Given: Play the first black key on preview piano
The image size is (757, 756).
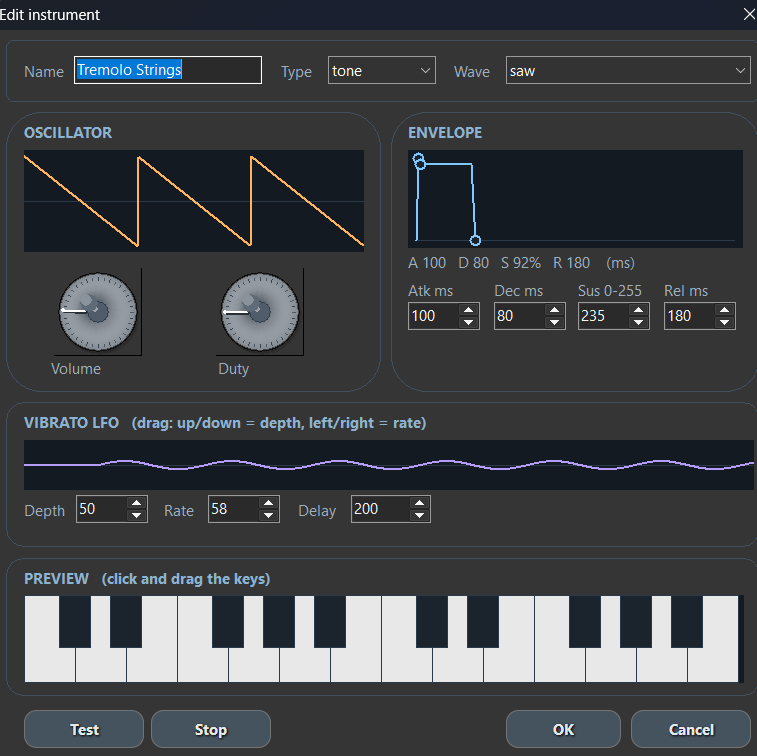Looking at the screenshot, I should 75,621.
